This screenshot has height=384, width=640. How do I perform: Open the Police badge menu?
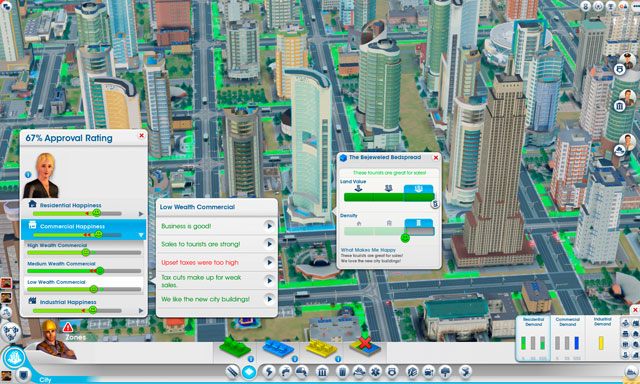click(392, 372)
